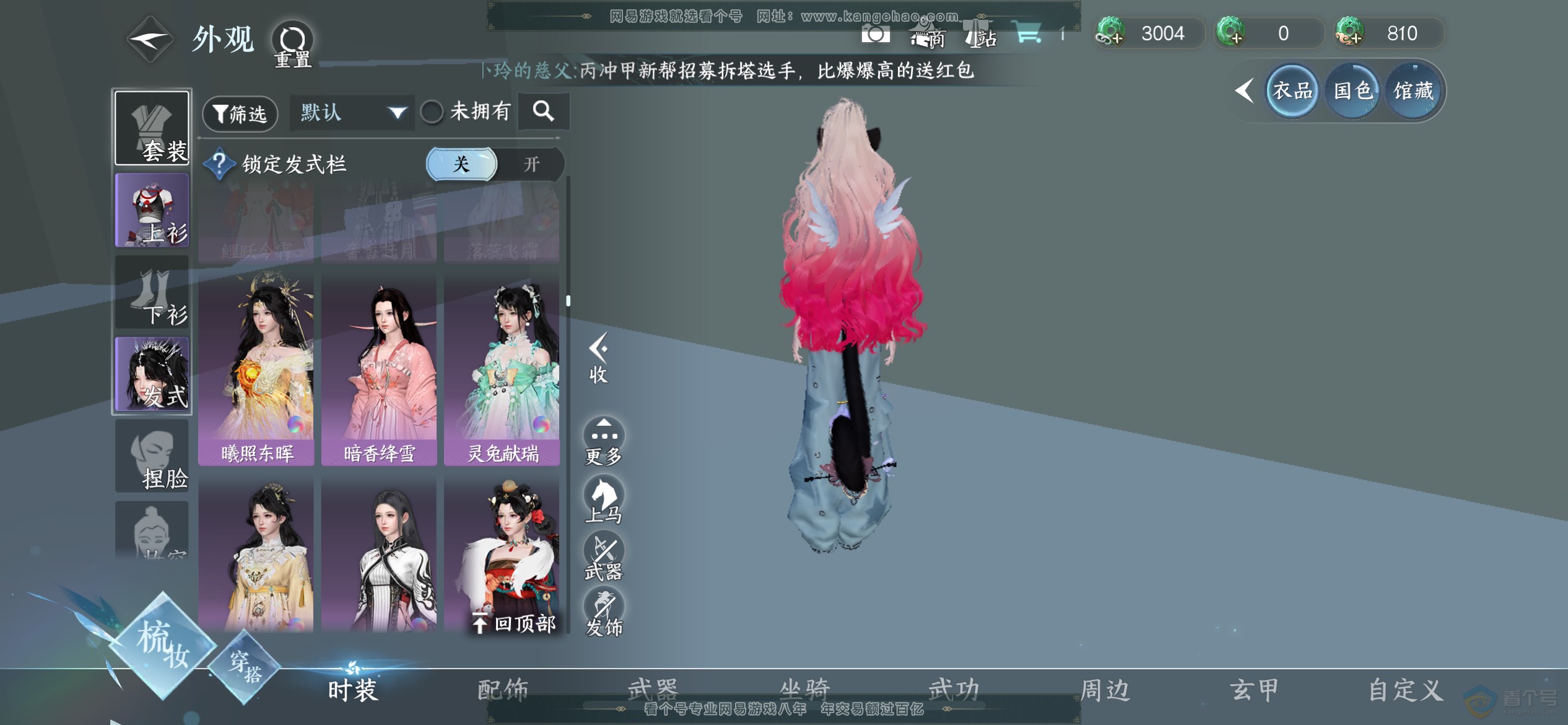Switch to the 坐骑 tab
The height and width of the screenshot is (725, 1568).
coord(804,689)
